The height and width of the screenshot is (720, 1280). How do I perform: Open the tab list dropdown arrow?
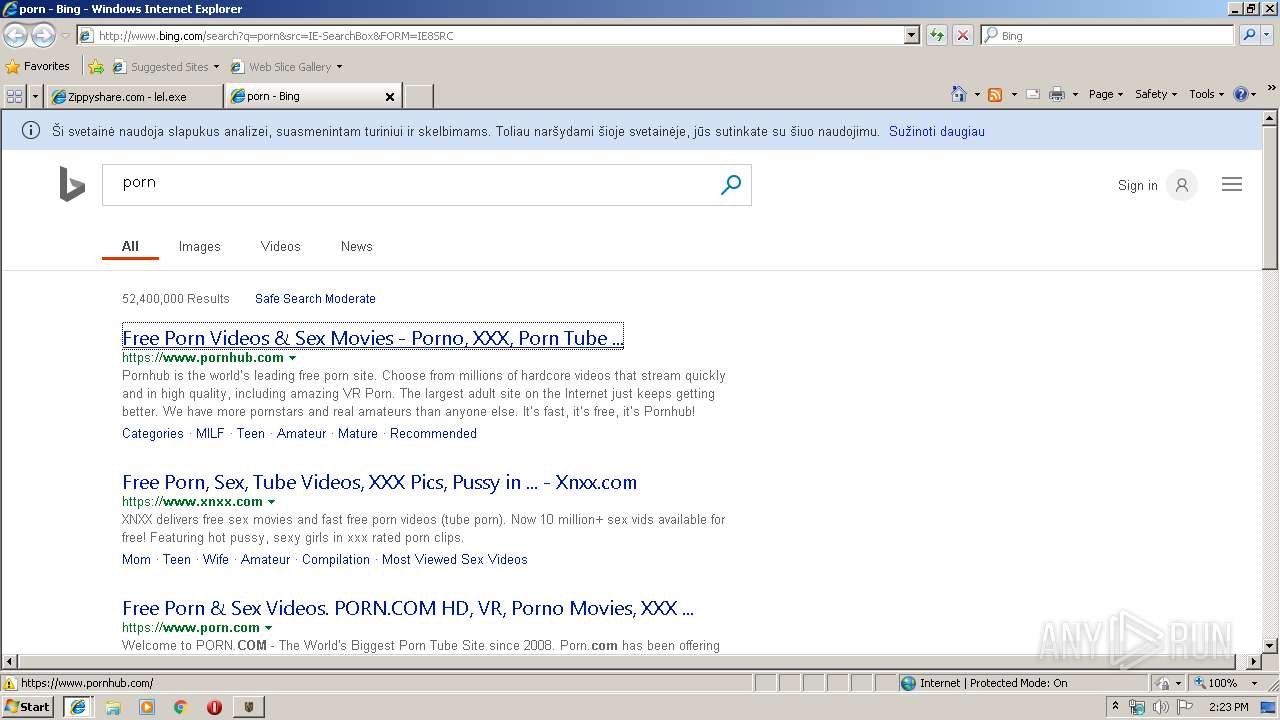click(36, 96)
